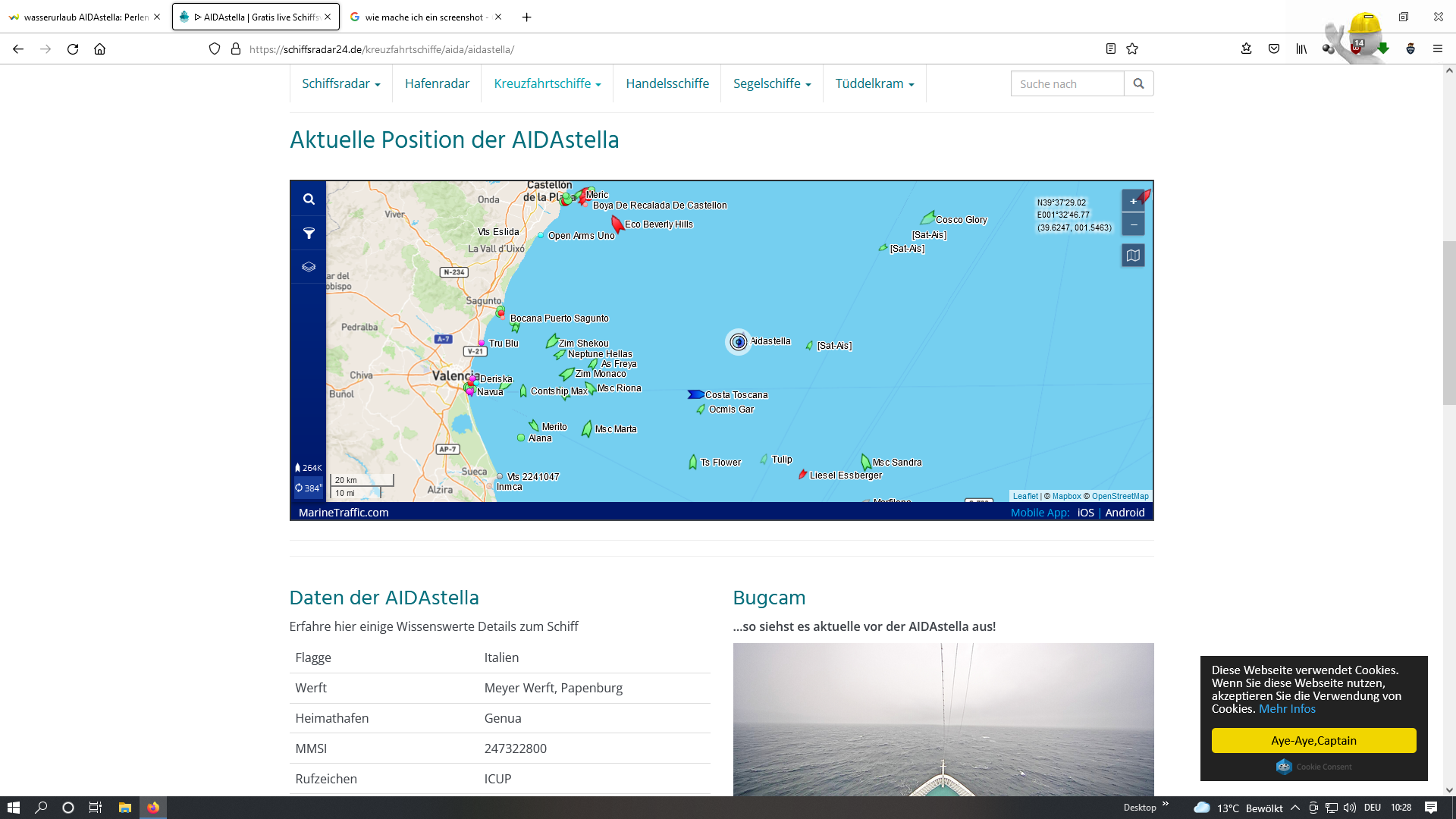Open the Hafenradar menu item

coord(437,83)
